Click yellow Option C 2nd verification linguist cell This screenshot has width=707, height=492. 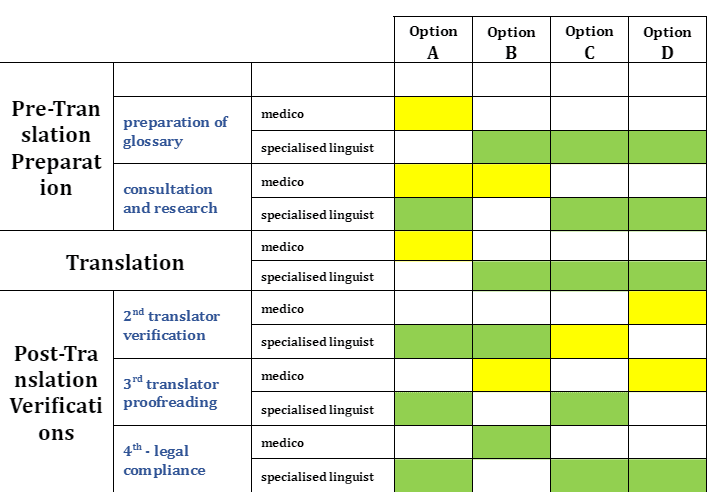click(x=589, y=342)
